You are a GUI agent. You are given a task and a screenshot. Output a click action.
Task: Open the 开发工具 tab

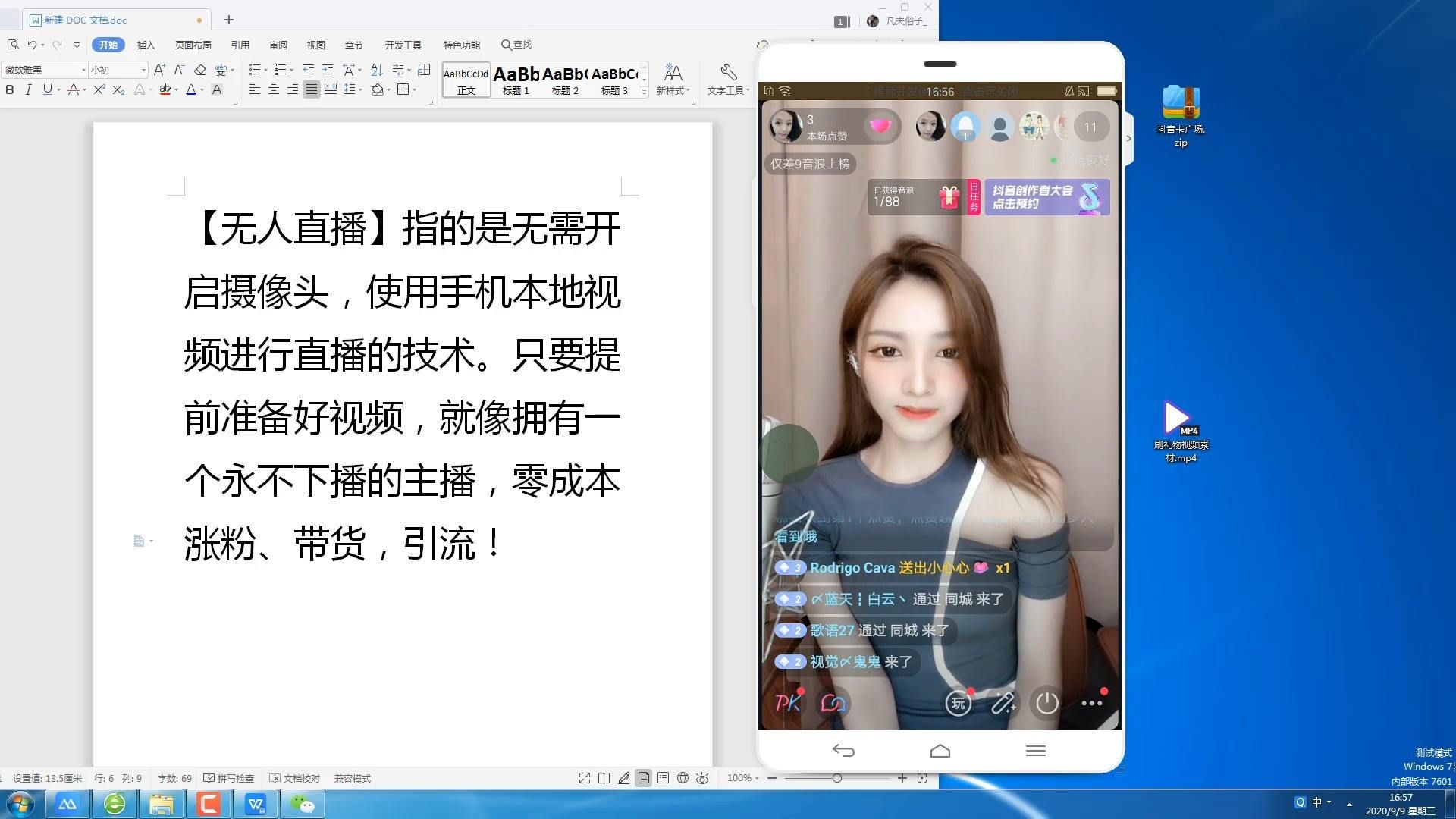click(x=403, y=45)
